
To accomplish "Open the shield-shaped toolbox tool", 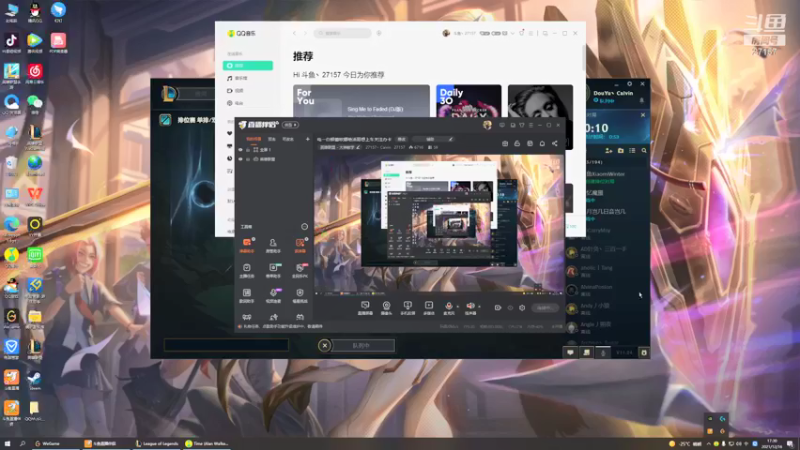I will click(x=300, y=295).
